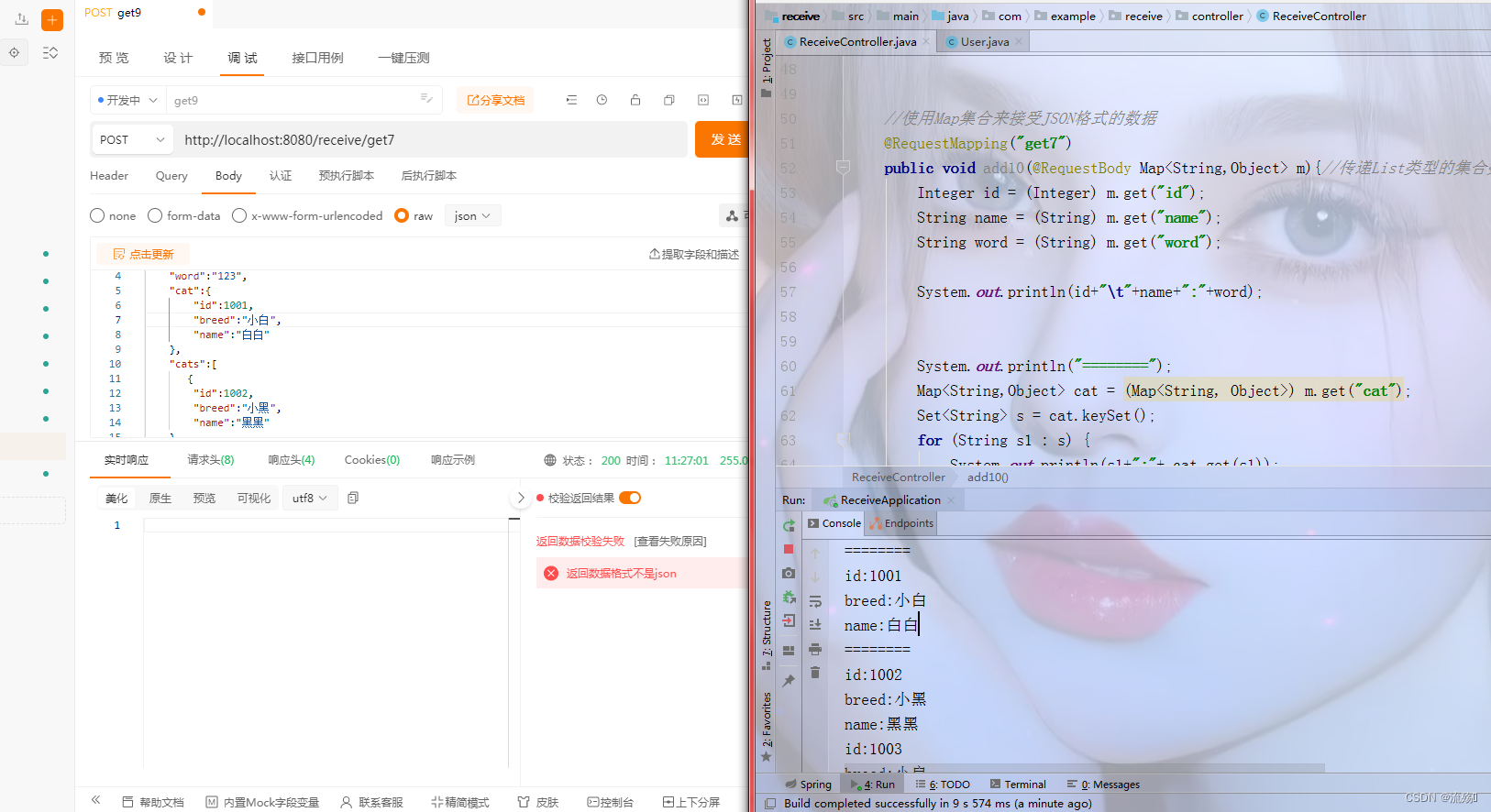
Task: Click the 分享文档 share button
Action: pos(495,100)
